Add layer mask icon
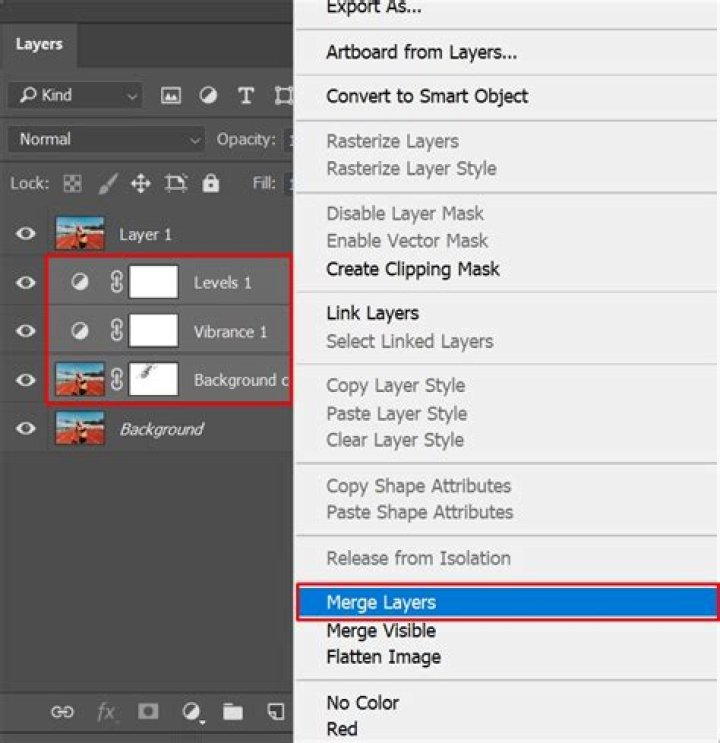 tap(148, 711)
